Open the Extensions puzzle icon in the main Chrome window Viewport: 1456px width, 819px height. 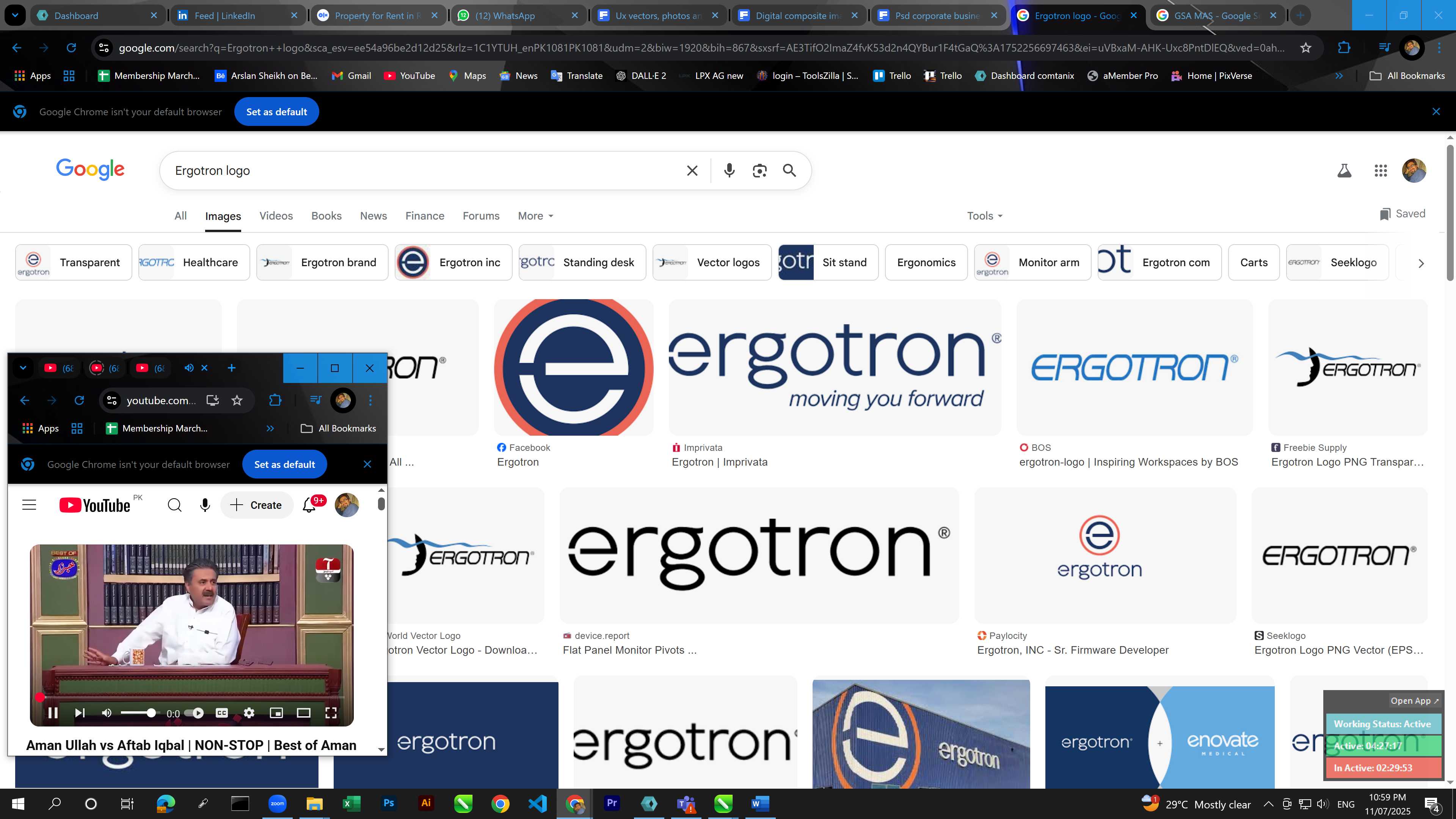[1344, 48]
